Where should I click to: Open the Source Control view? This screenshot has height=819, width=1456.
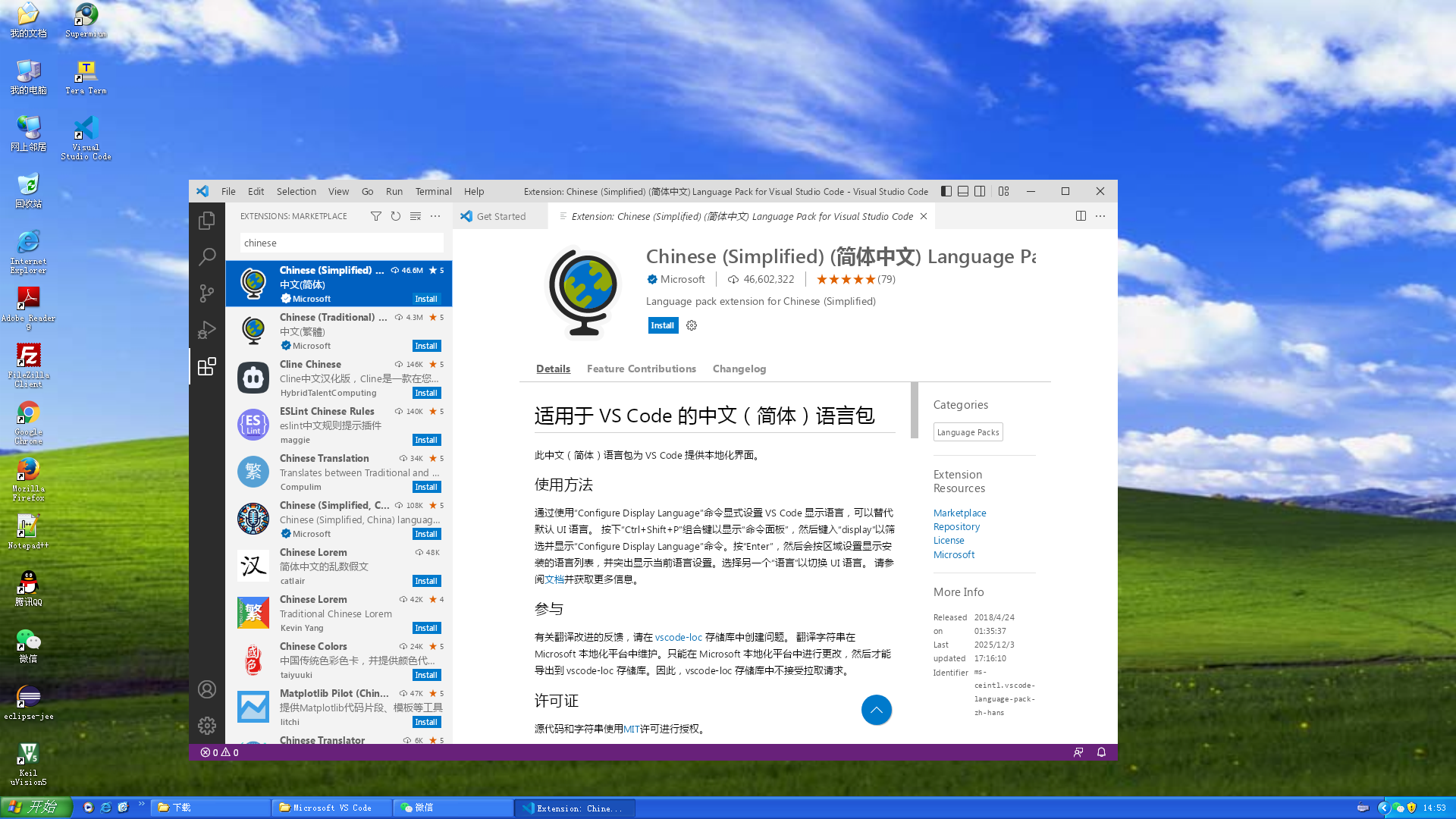207,293
